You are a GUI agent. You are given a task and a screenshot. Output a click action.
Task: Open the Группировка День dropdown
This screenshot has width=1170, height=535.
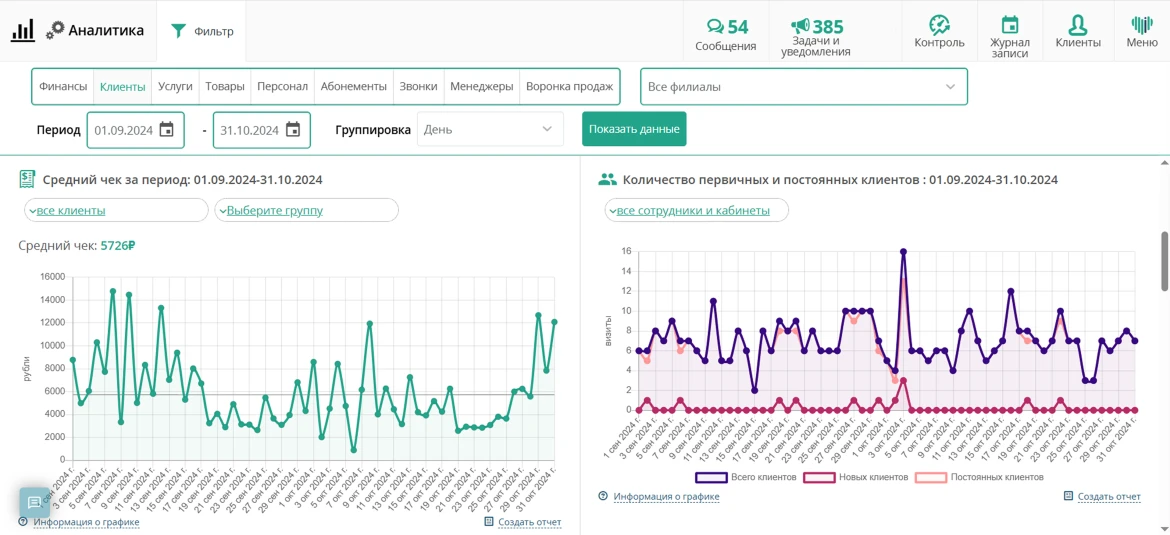pyautogui.click(x=490, y=129)
